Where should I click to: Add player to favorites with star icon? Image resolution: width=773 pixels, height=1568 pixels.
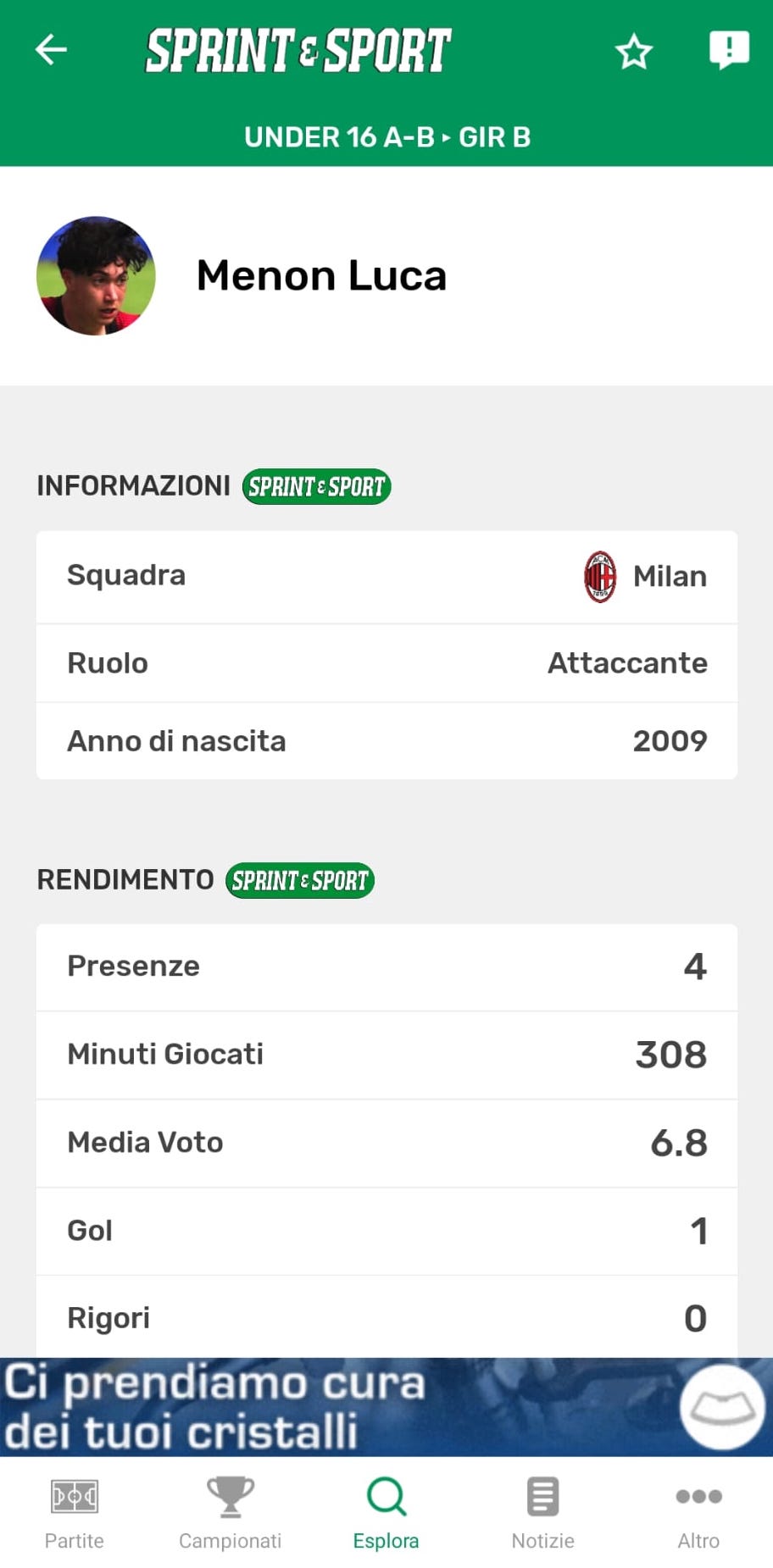coord(633,52)
